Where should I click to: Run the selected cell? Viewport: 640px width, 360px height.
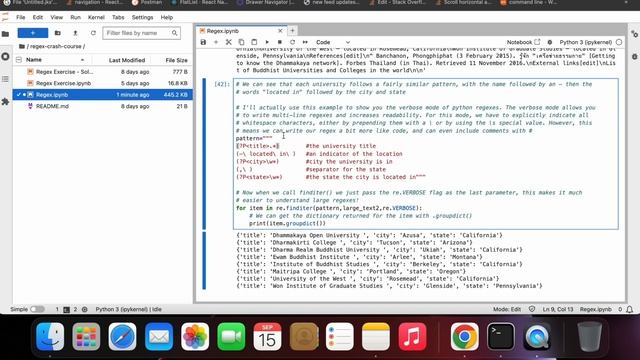tap(267, 42)
